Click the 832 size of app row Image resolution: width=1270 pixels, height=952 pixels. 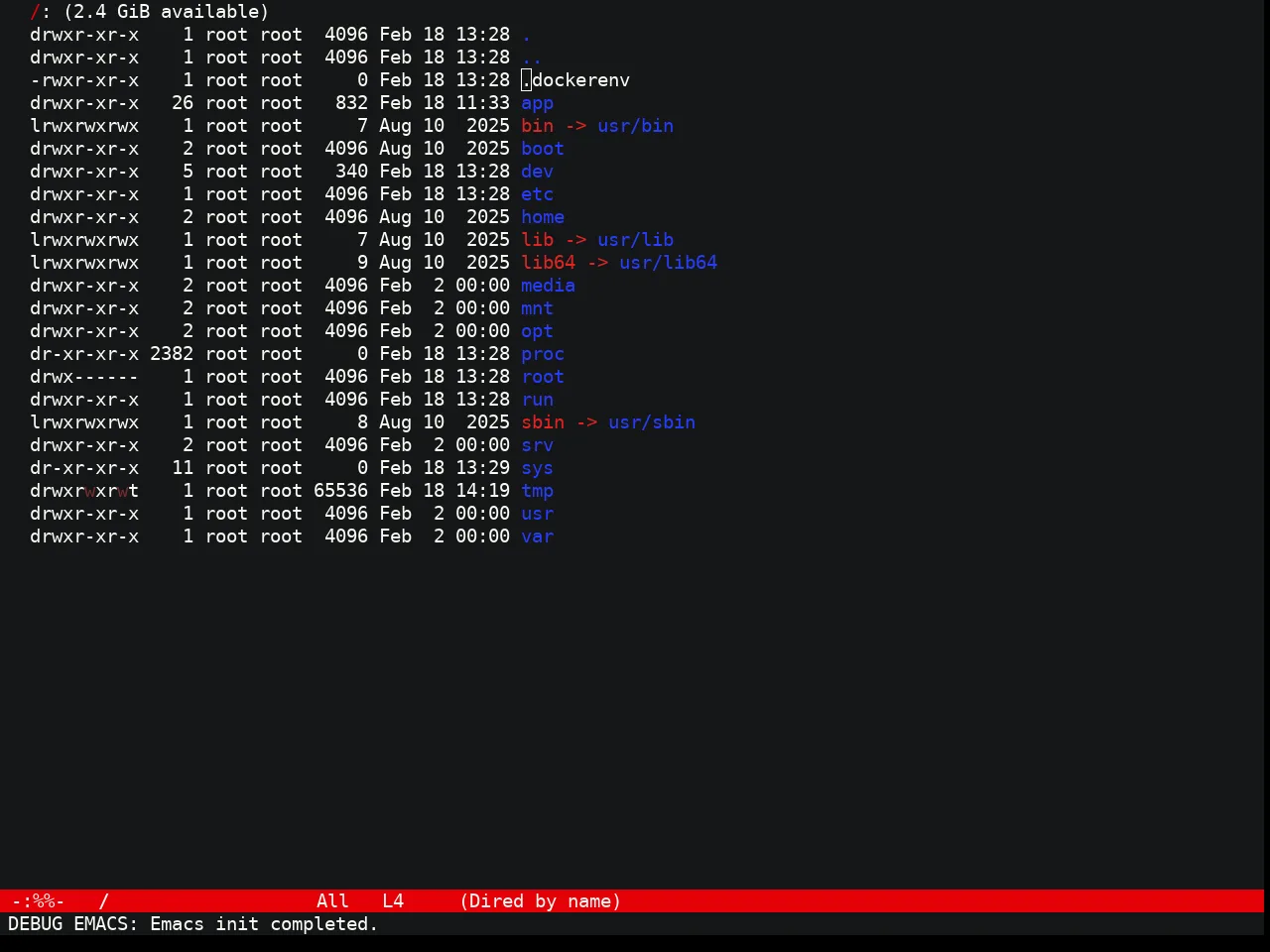(351, 103)
